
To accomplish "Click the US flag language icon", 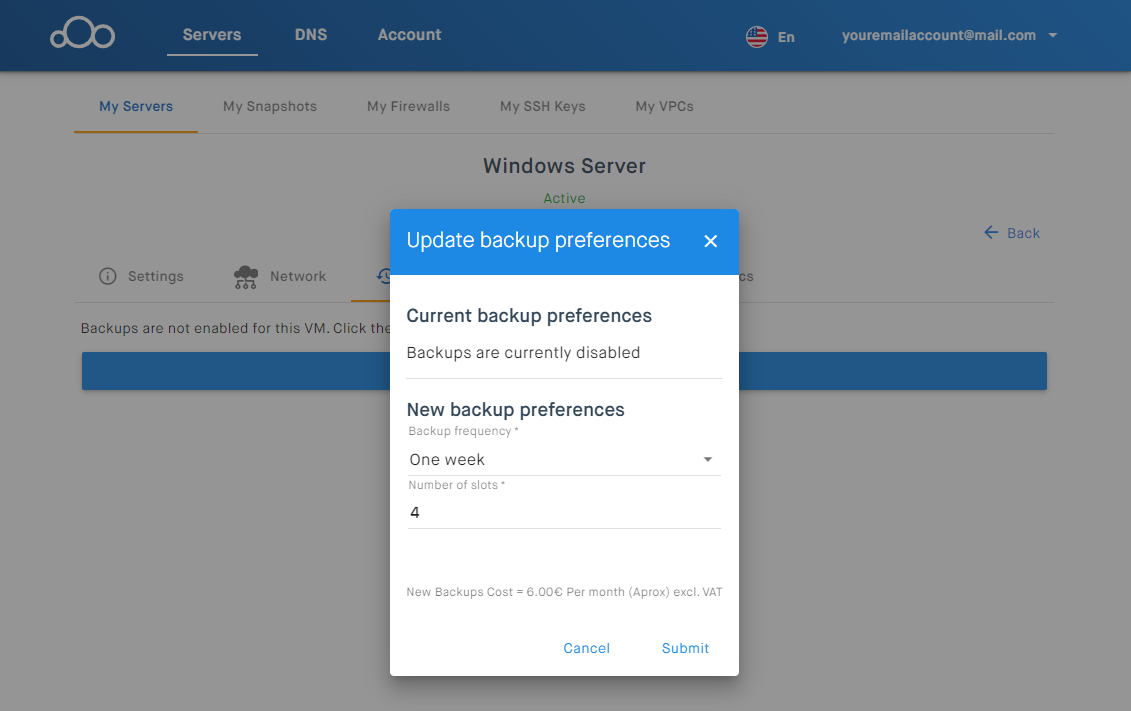I will tap(757, 37).
